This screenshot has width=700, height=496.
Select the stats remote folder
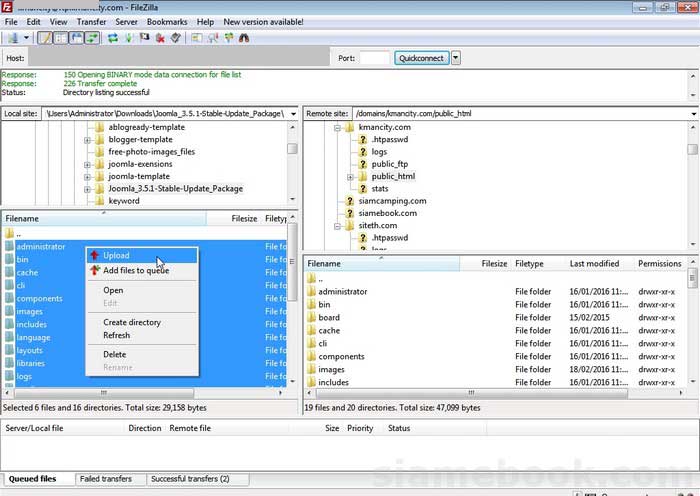380,189
